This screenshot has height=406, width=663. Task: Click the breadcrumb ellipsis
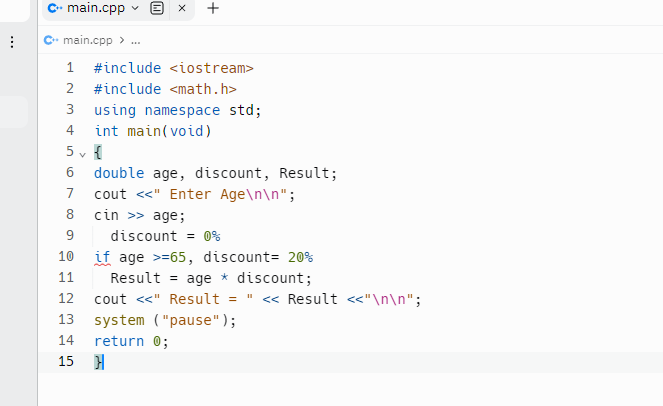pyautogui.click(x=135, y=41)
